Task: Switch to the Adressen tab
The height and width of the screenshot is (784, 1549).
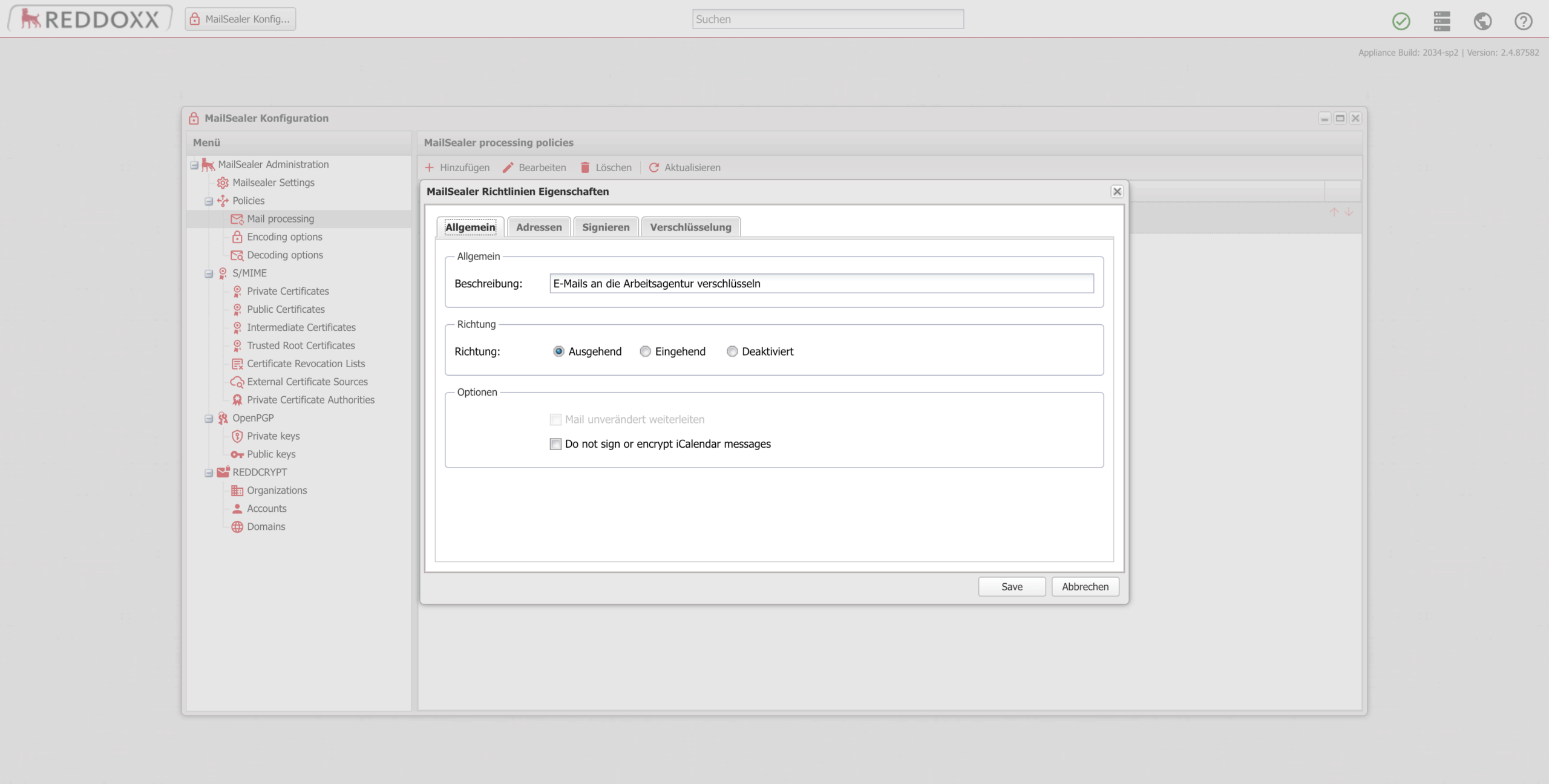Action: pyautogui.click(x=539, y=227)
